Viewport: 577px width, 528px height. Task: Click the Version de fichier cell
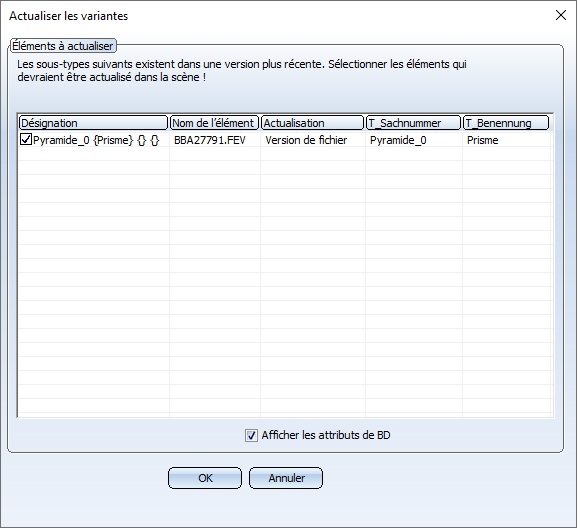pos(306,140)
